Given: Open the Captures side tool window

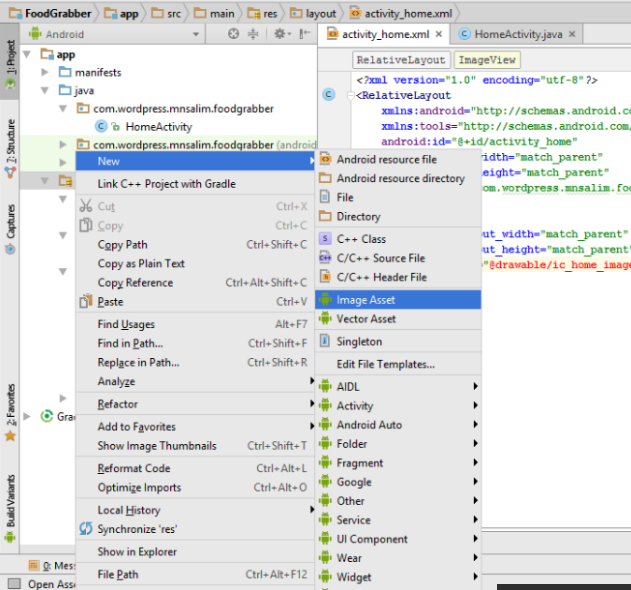Looking at the screenshot, I should click(10, 229).
